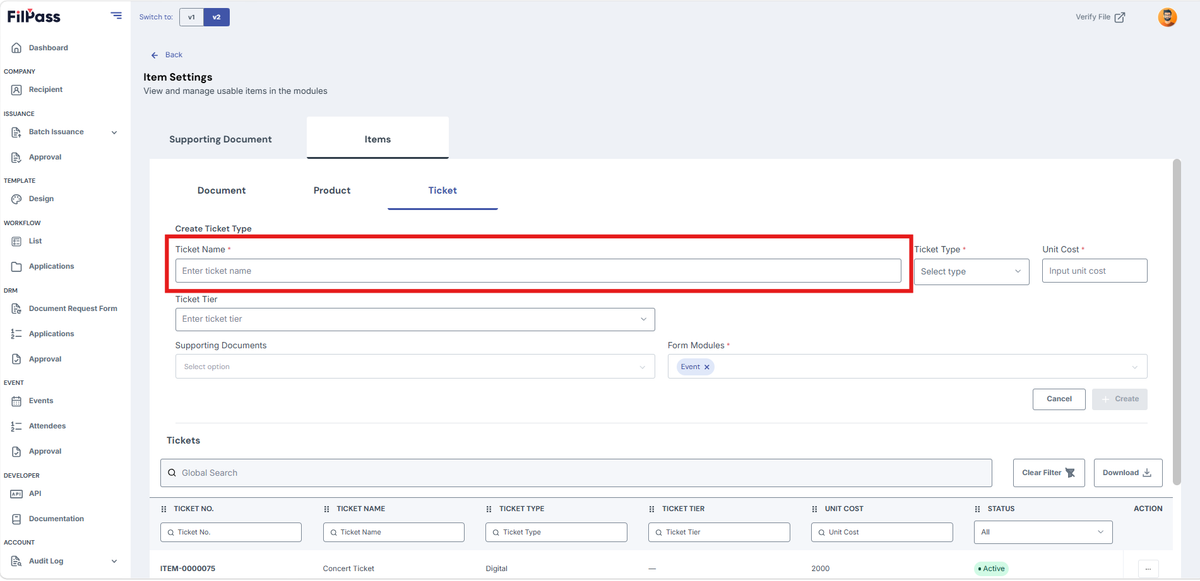Click the Events calendar icon

(16, 401)
